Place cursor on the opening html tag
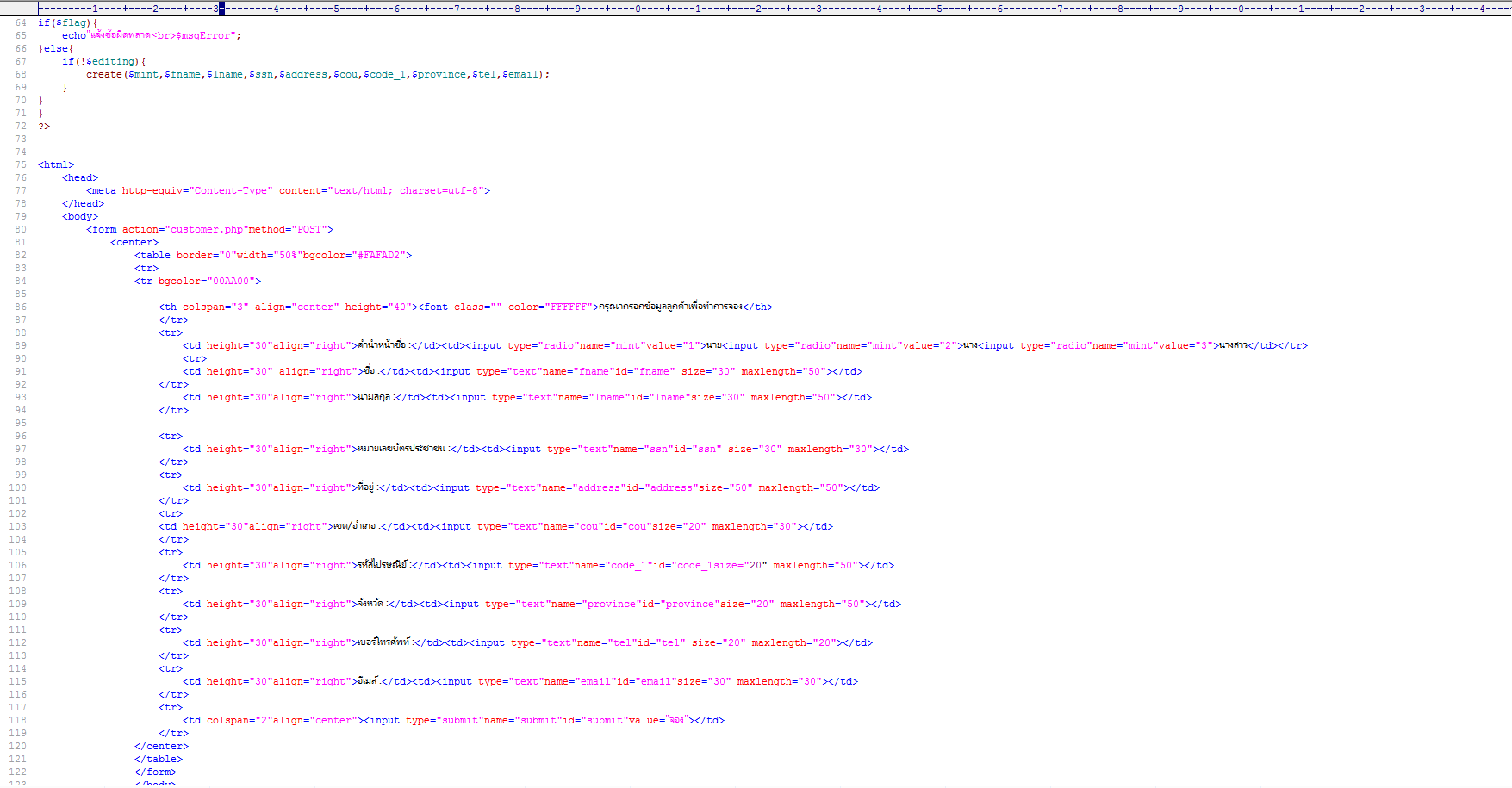 56,165
